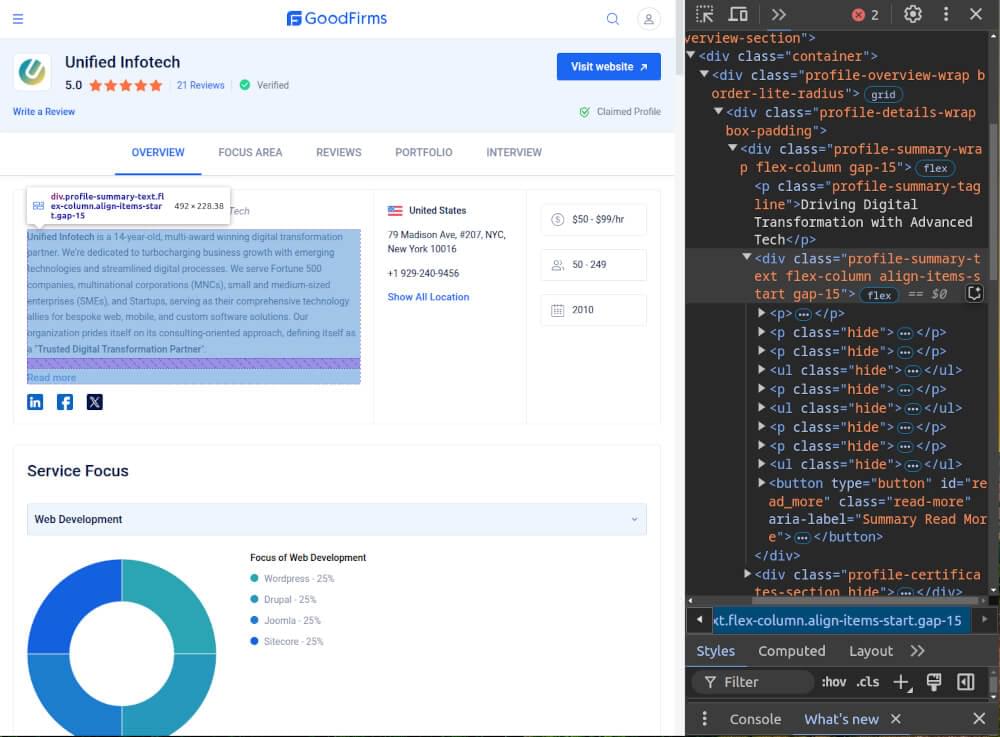Toggle the device toolbar in DevTools

click(x=737, y=14)
